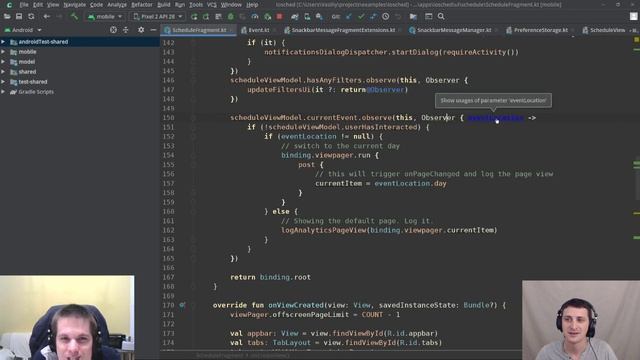
Task: Click the Apply Changes icon next to Run
Action: click(206, 17)
